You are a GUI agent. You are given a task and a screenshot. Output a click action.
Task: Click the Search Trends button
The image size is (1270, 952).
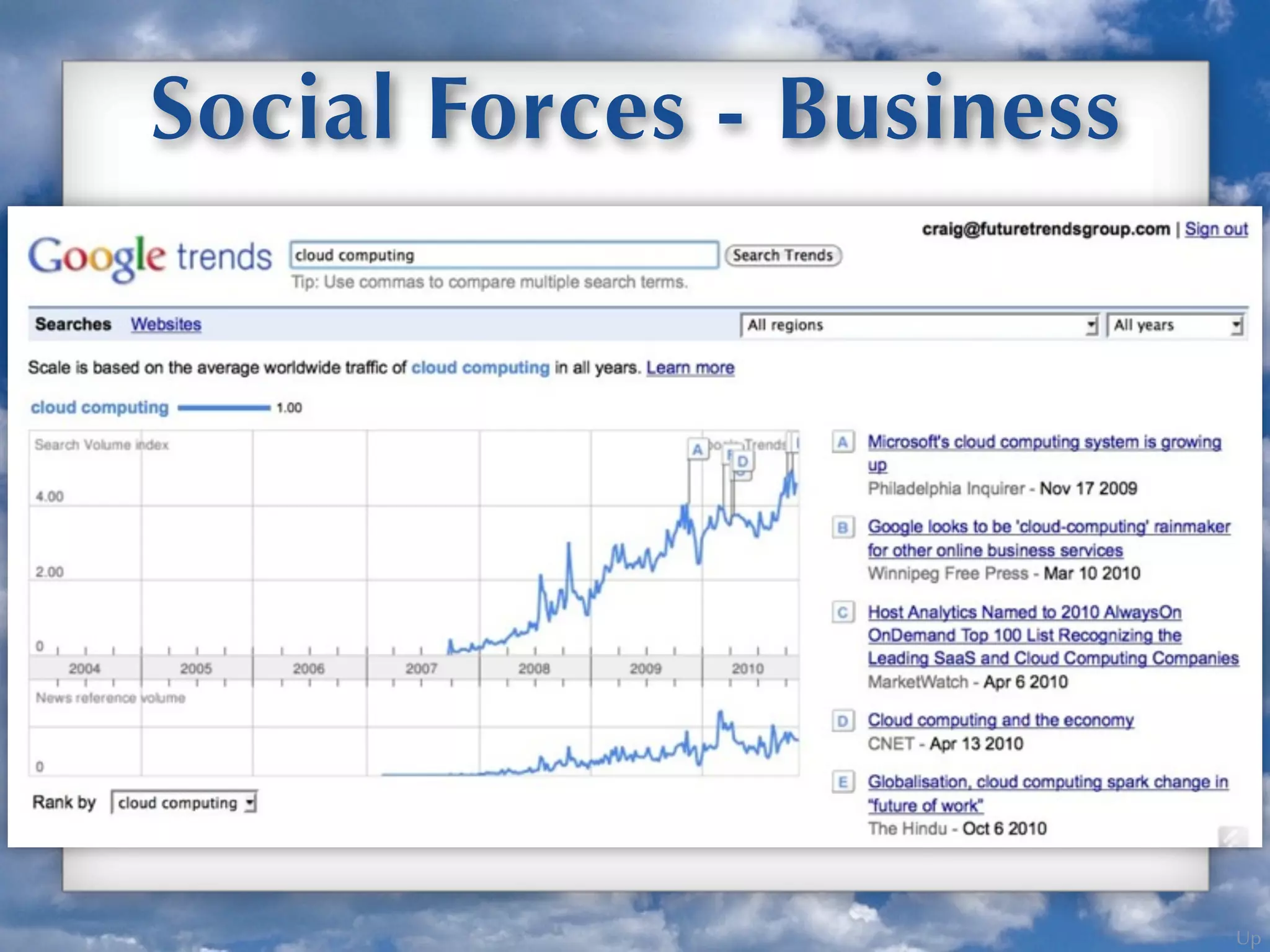783,255
